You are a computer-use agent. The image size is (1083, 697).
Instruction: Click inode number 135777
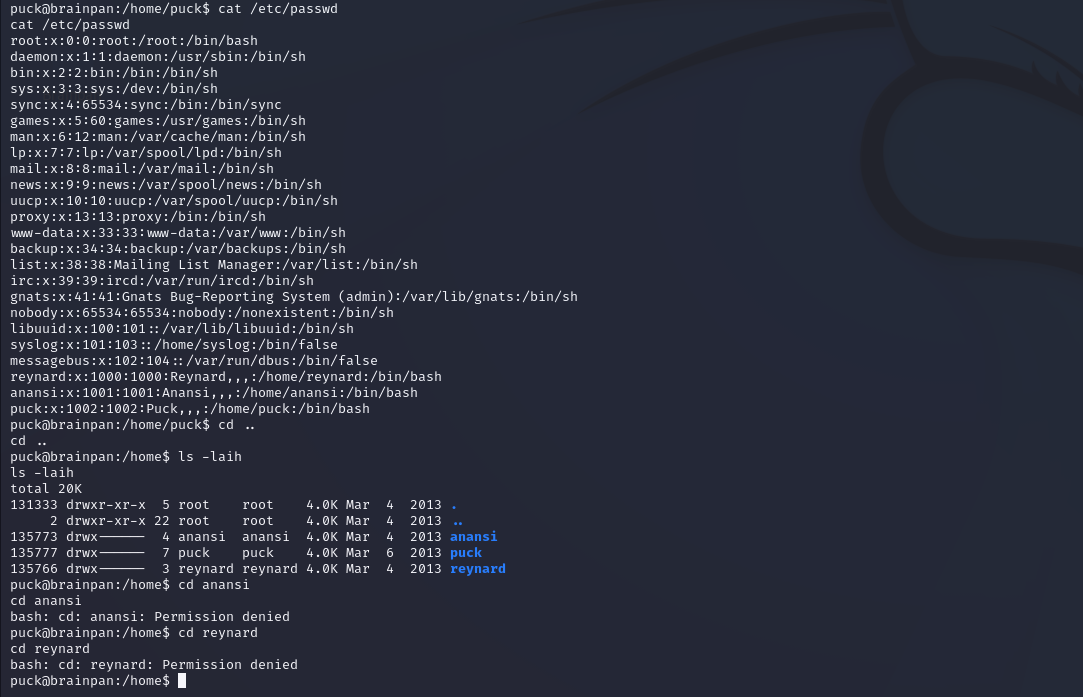point(34,553)
